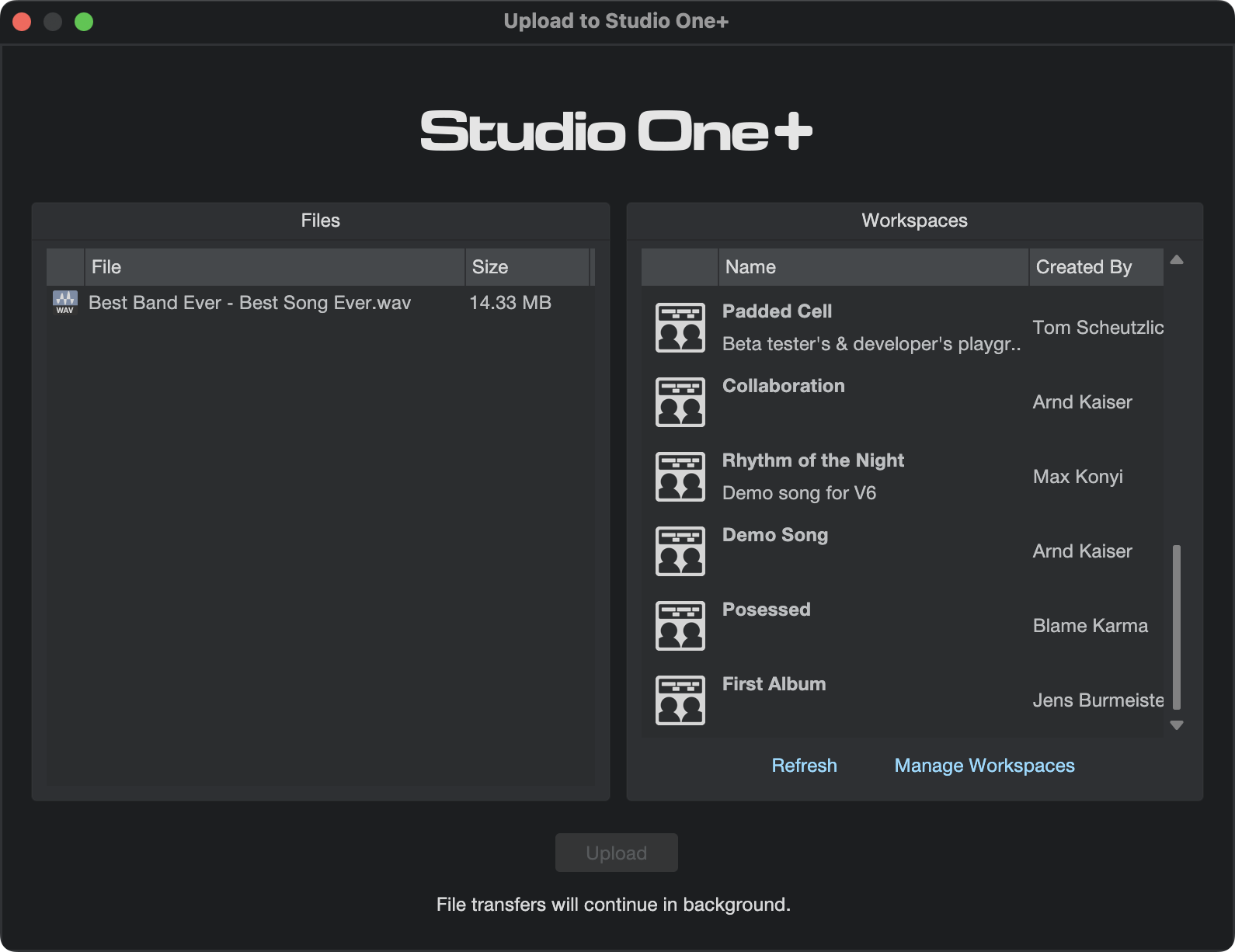Click the workspaces list scrollbar thumb
1235x952 pixels.
click(1177, 627)
